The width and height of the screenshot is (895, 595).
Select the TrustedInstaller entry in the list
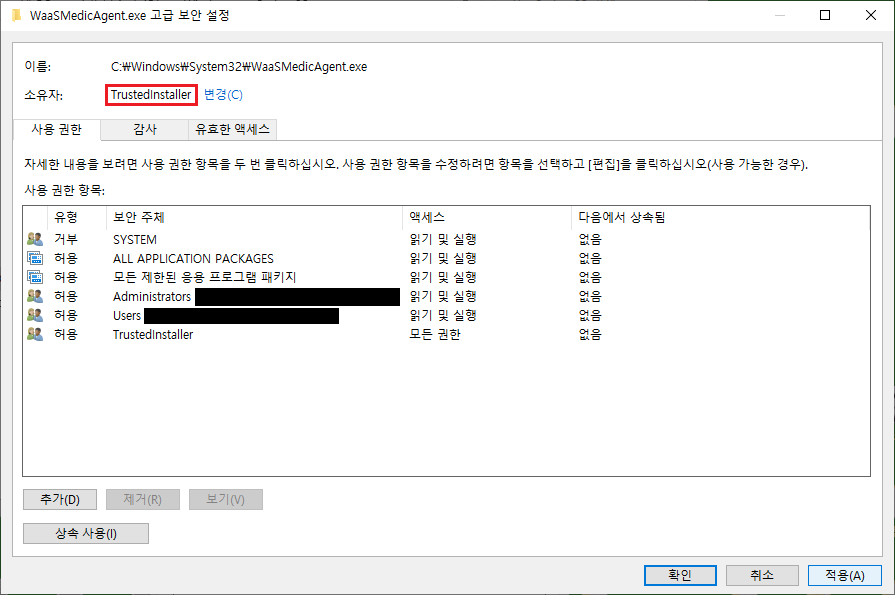(x=153, y=335)
